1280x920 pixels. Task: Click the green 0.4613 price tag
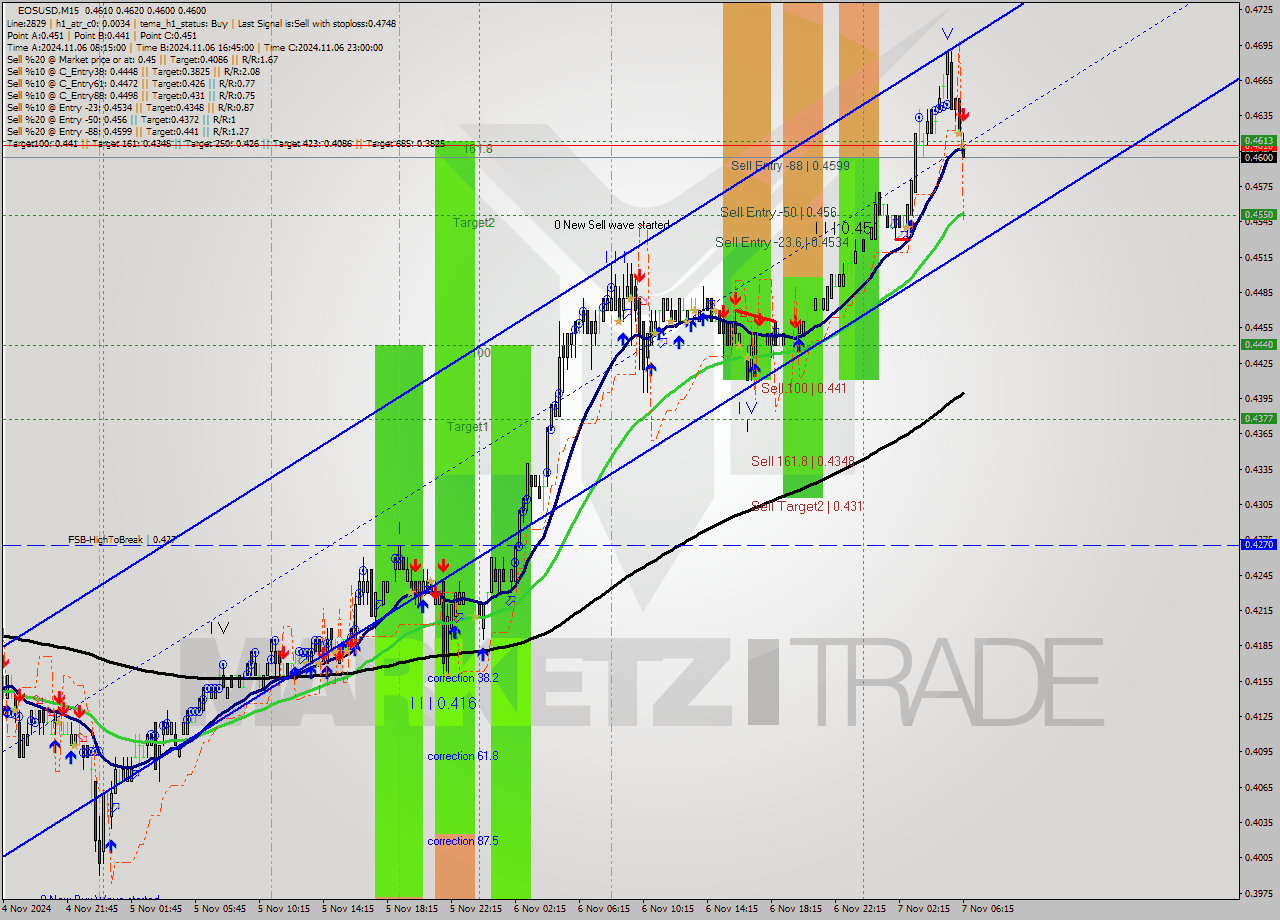coord(1257,141)
